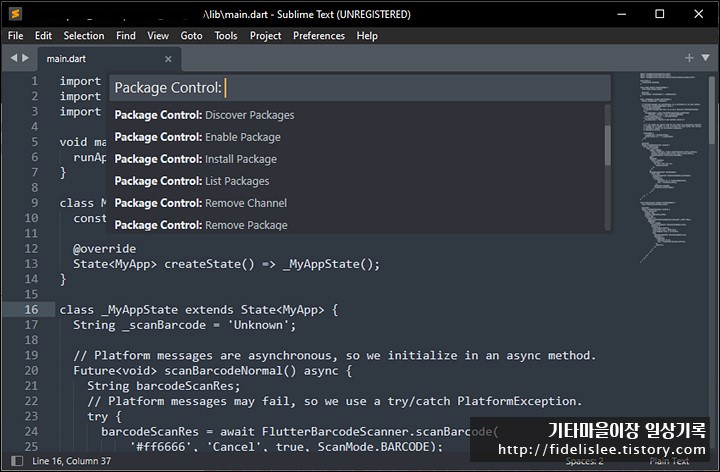Click line number 20 in gutter
The width and height of the screenshot is (720, 472).
[x=31, y=371]
